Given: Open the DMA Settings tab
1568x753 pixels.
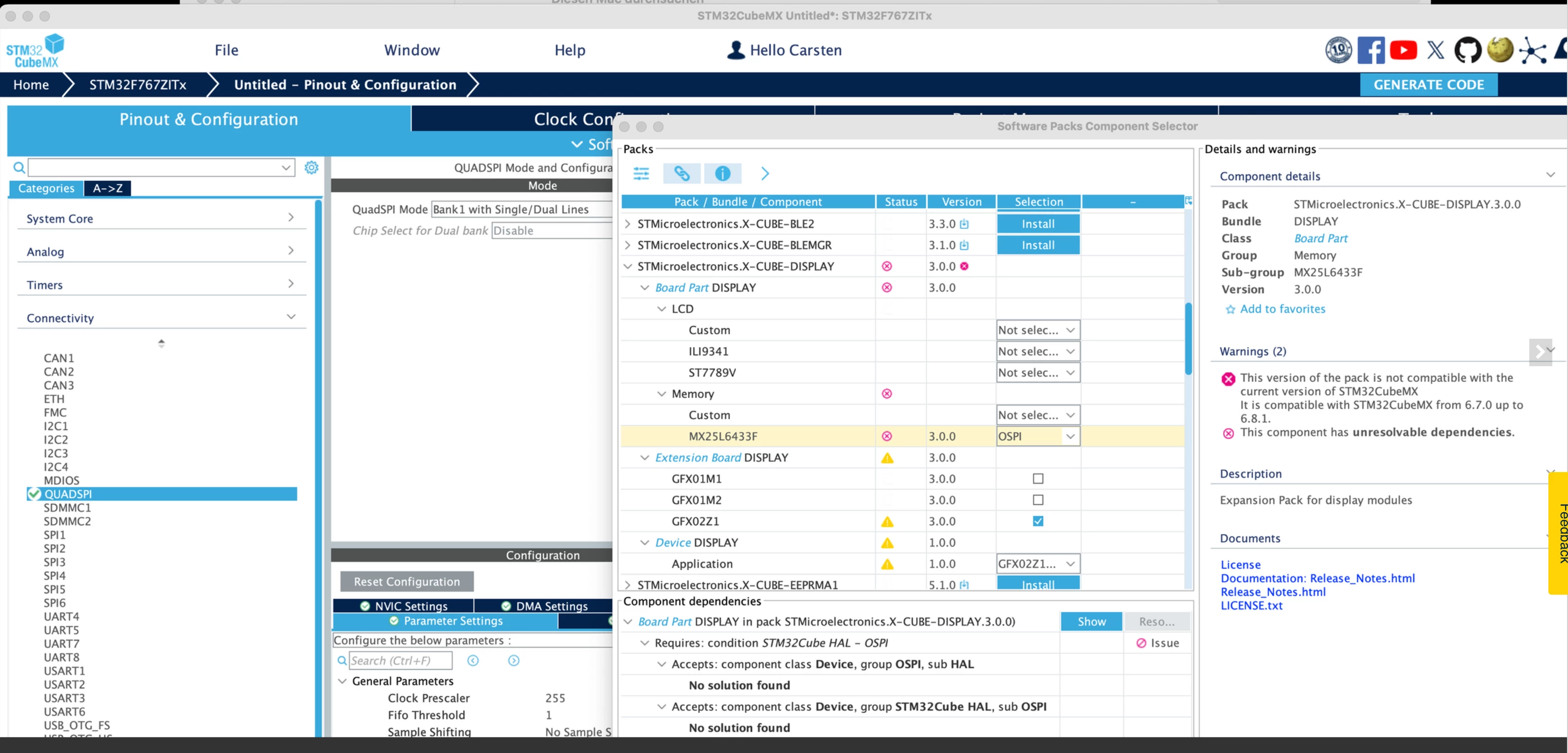Looking at the screenshot, I should 544,606.
